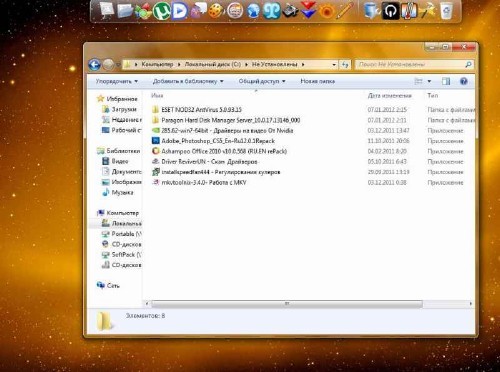Open the Recycle Bin in the dock
This screenshot has width=500, height=372.
pos(446,11)
